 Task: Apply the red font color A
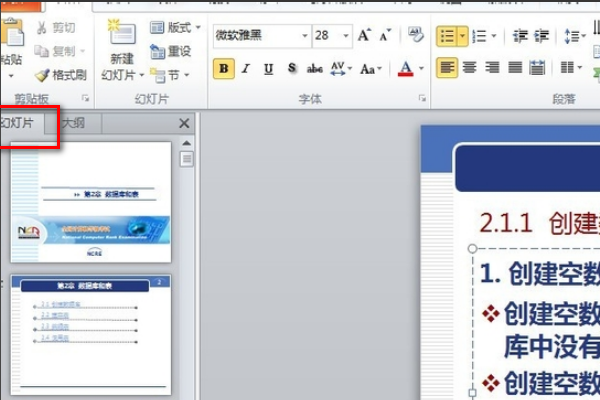406,69
